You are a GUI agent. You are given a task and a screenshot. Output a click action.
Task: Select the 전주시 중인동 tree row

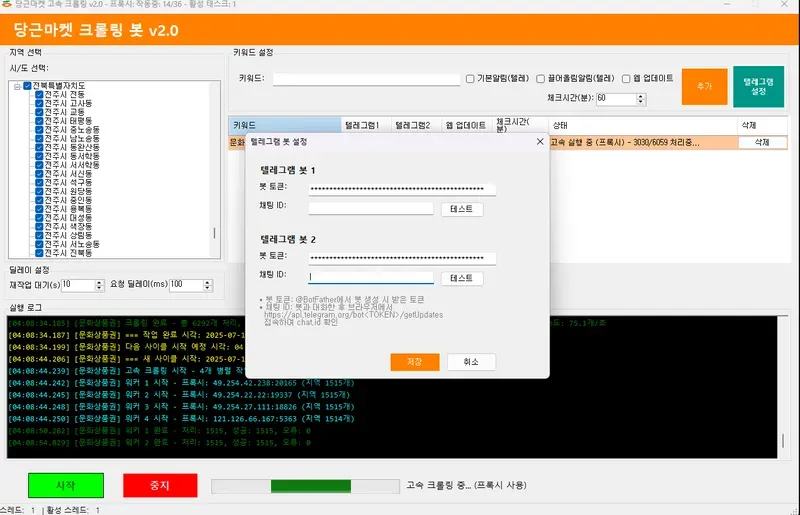pos(68,200)
